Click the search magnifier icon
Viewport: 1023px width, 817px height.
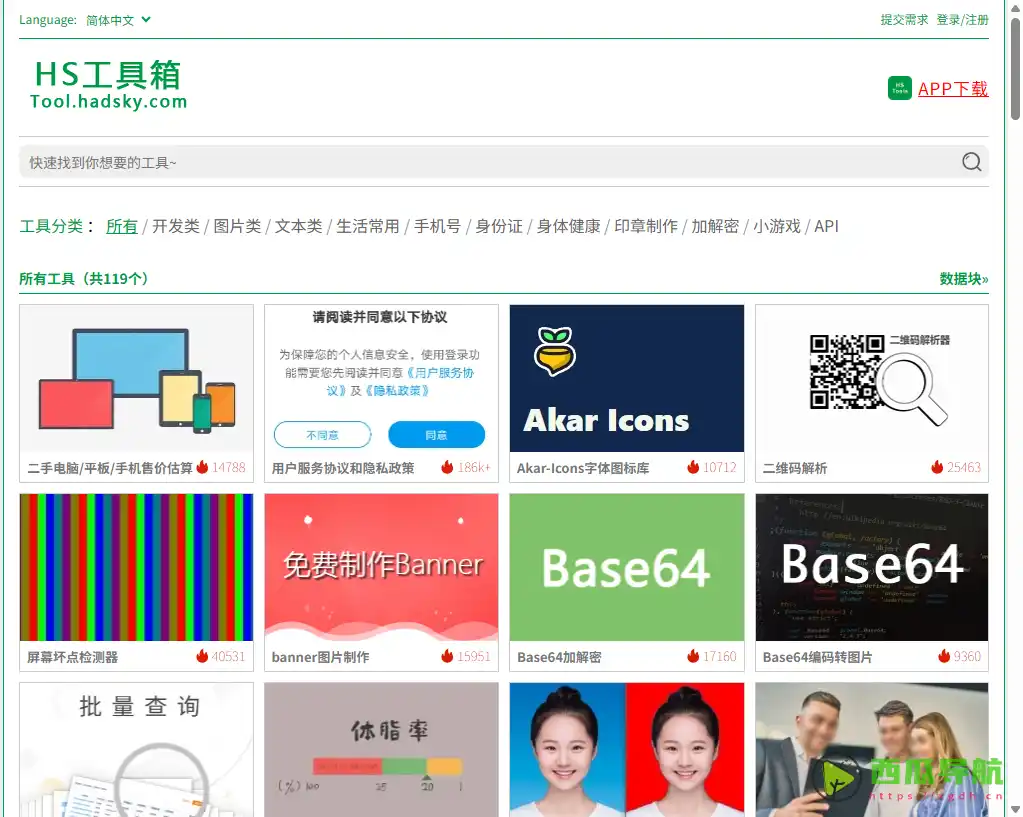pos(971,161)
